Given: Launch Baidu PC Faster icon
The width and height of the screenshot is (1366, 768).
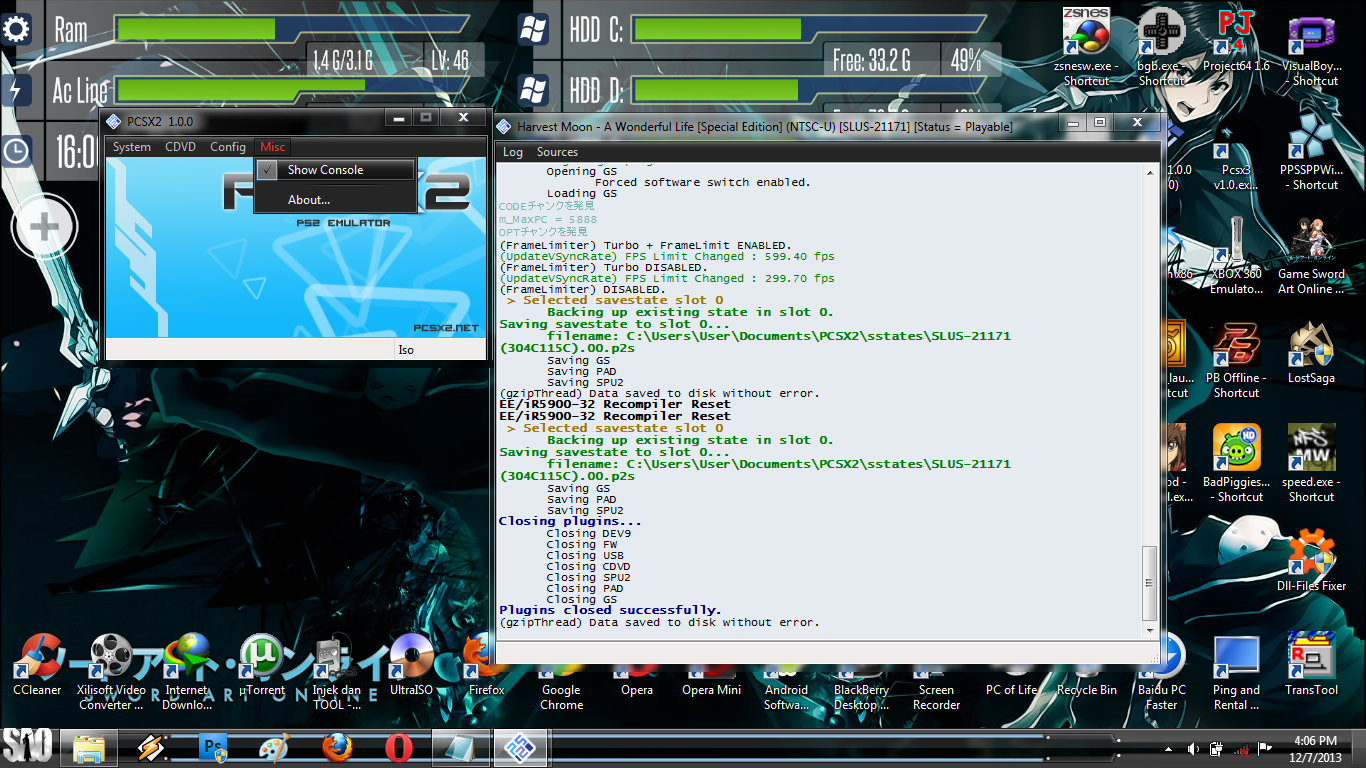Looking at the screenshot, I should tap(1161, 672).
